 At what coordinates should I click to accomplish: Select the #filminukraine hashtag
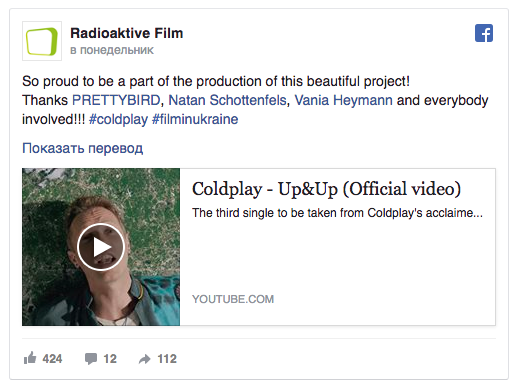195,119
